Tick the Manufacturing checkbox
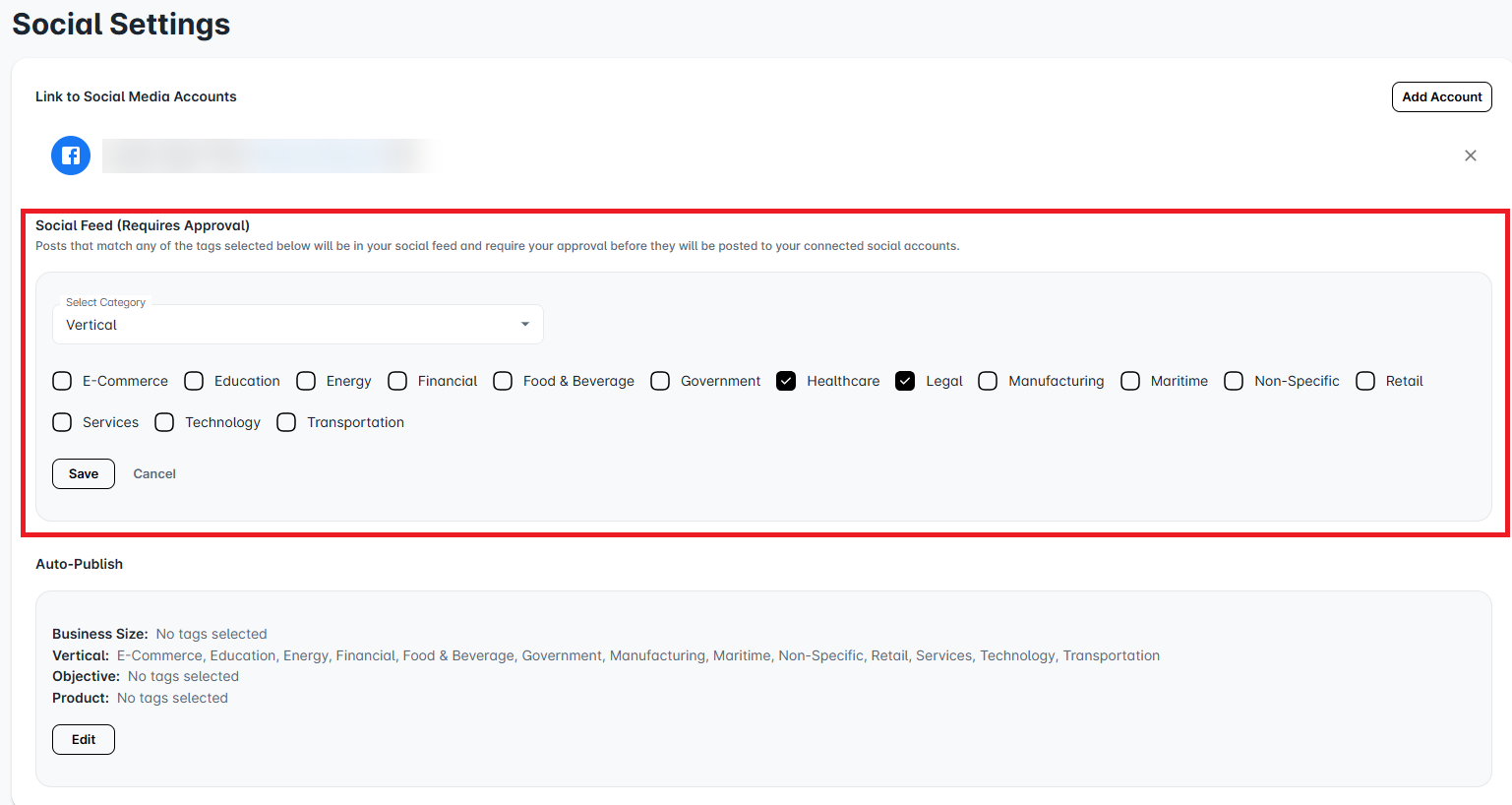Image resolution: width=1512 pixels, height=805 pixels. pos(989,381)
